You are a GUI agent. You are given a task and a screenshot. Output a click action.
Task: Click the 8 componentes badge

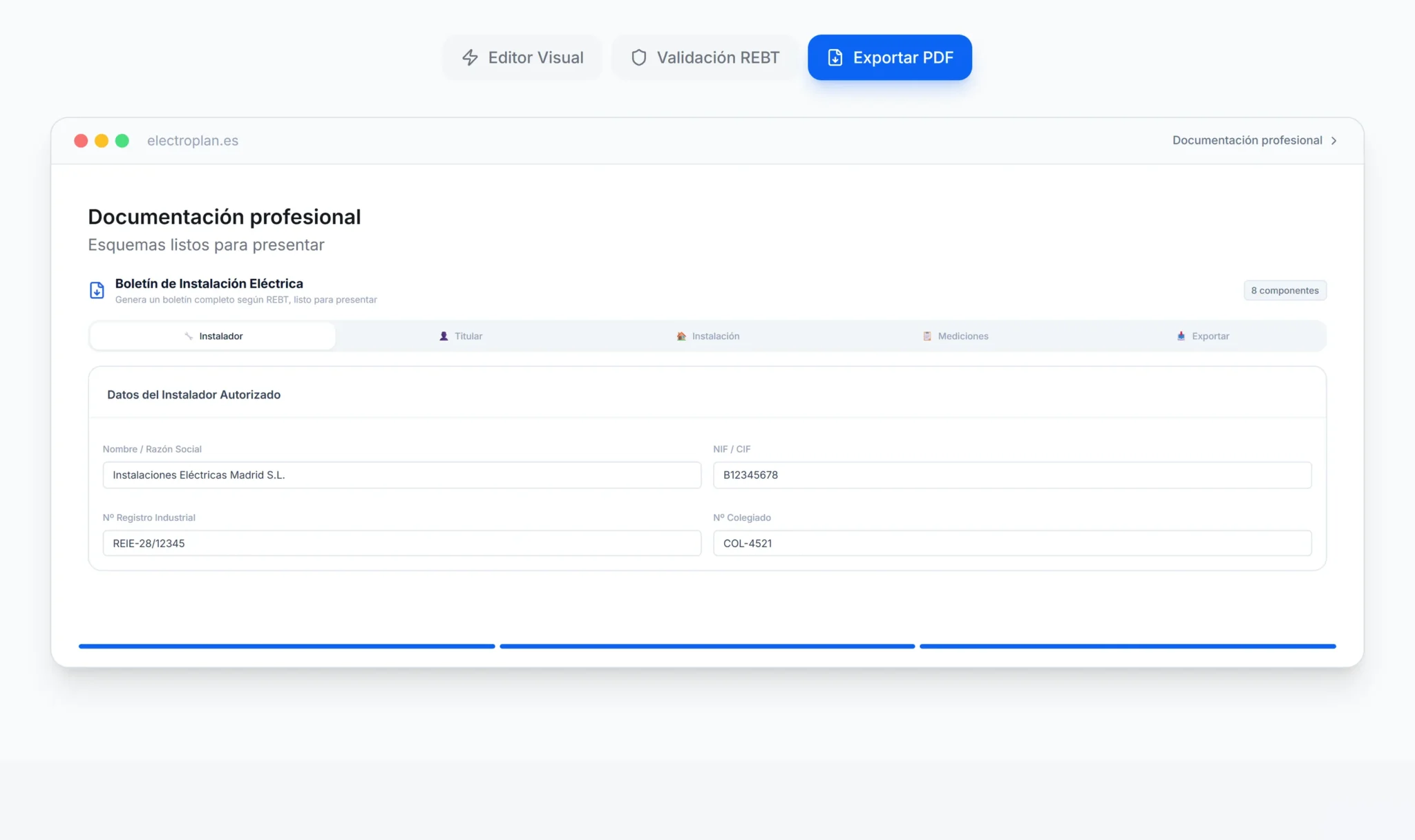1285,290
